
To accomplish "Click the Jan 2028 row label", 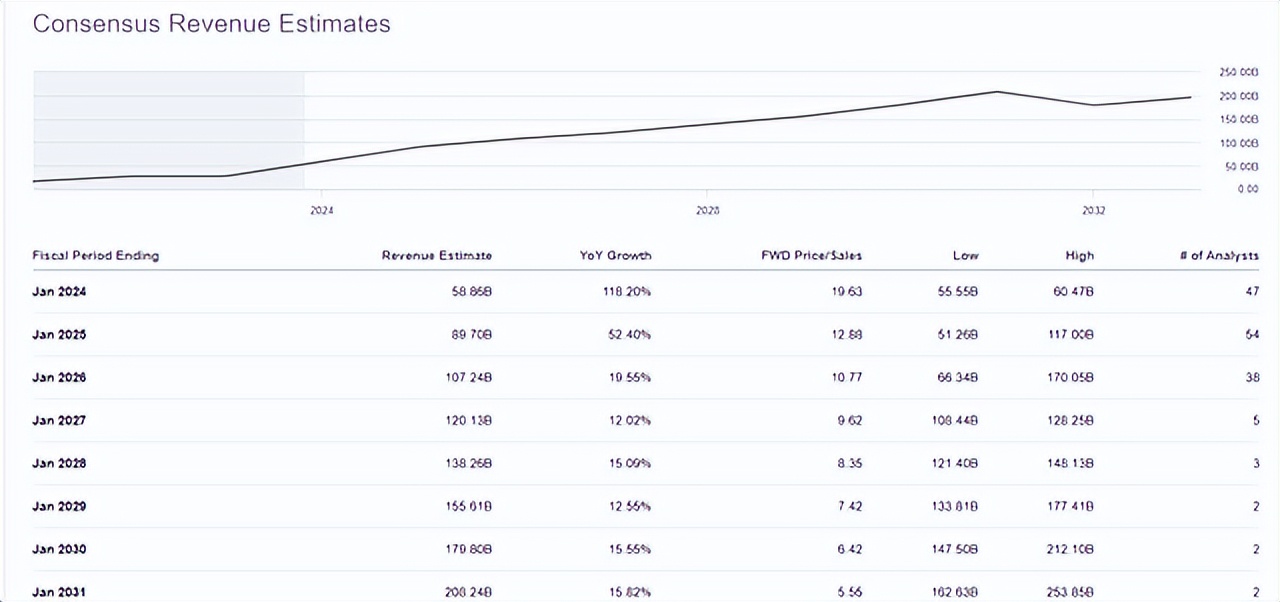I will point(59,464).
